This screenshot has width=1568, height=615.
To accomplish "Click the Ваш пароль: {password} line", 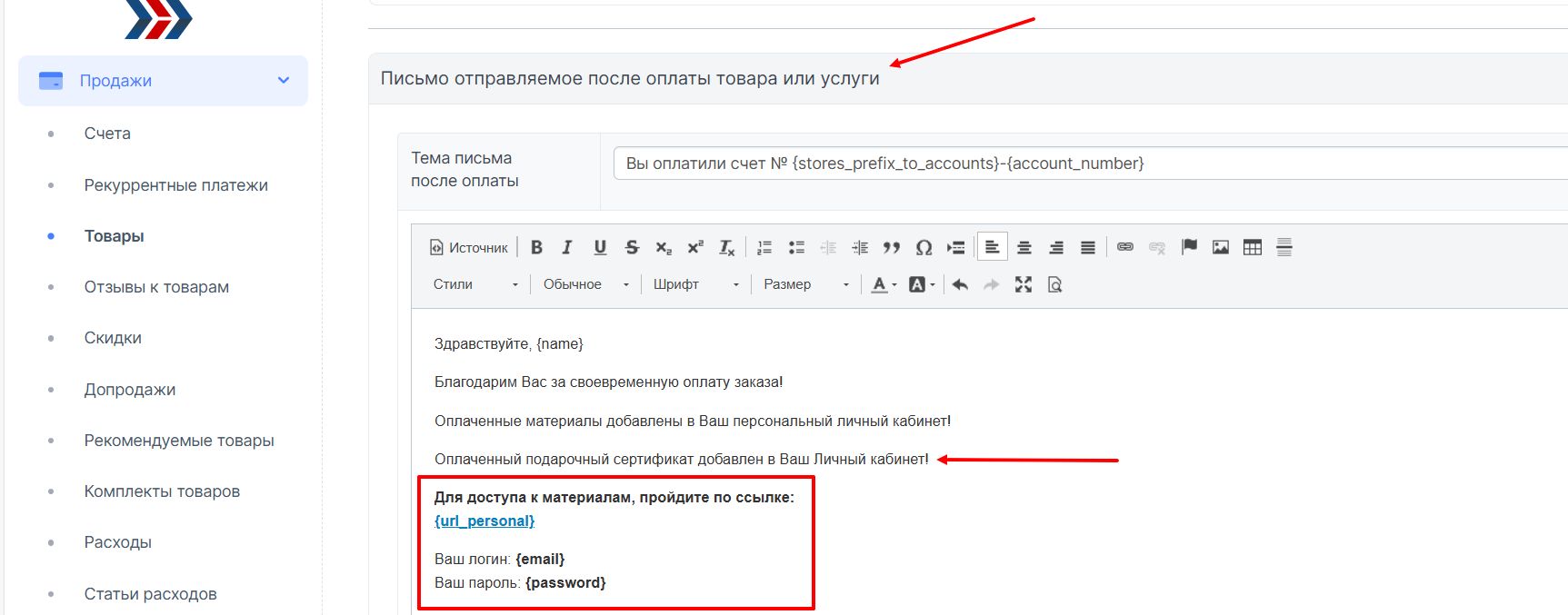I will point(520,583).
